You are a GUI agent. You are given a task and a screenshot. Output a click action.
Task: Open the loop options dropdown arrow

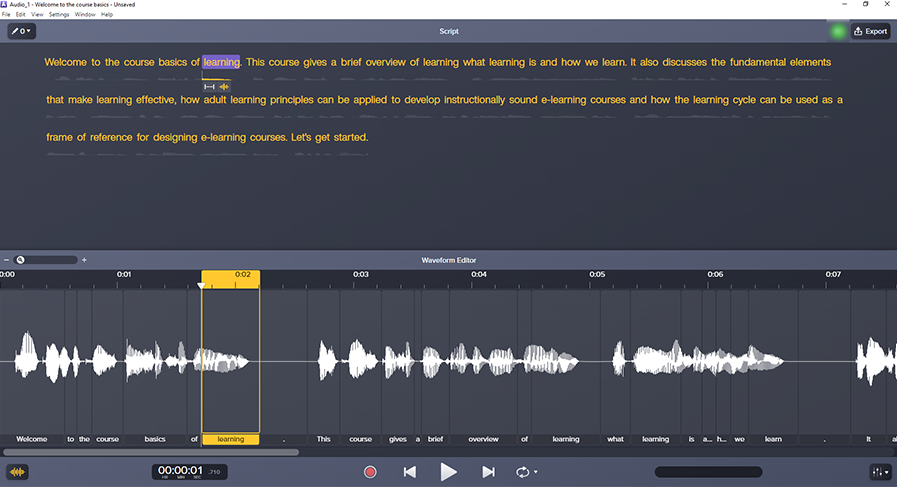click(535, 472)
